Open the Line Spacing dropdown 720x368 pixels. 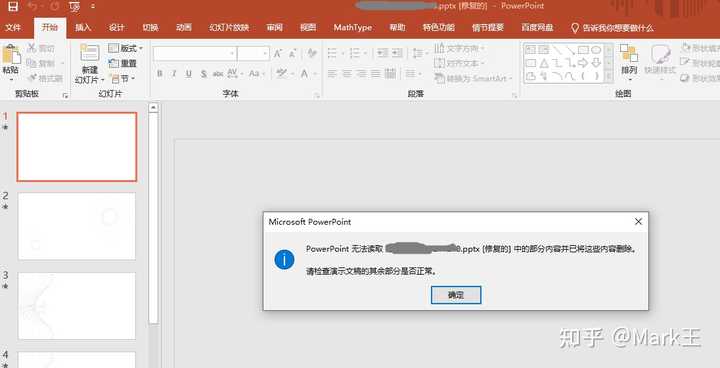tap(420, 53)
